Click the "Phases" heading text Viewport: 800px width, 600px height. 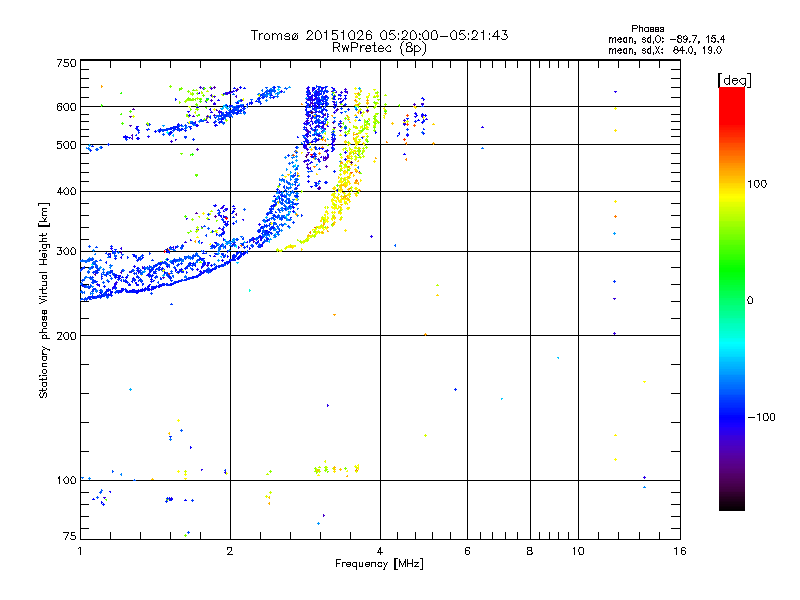647,29
